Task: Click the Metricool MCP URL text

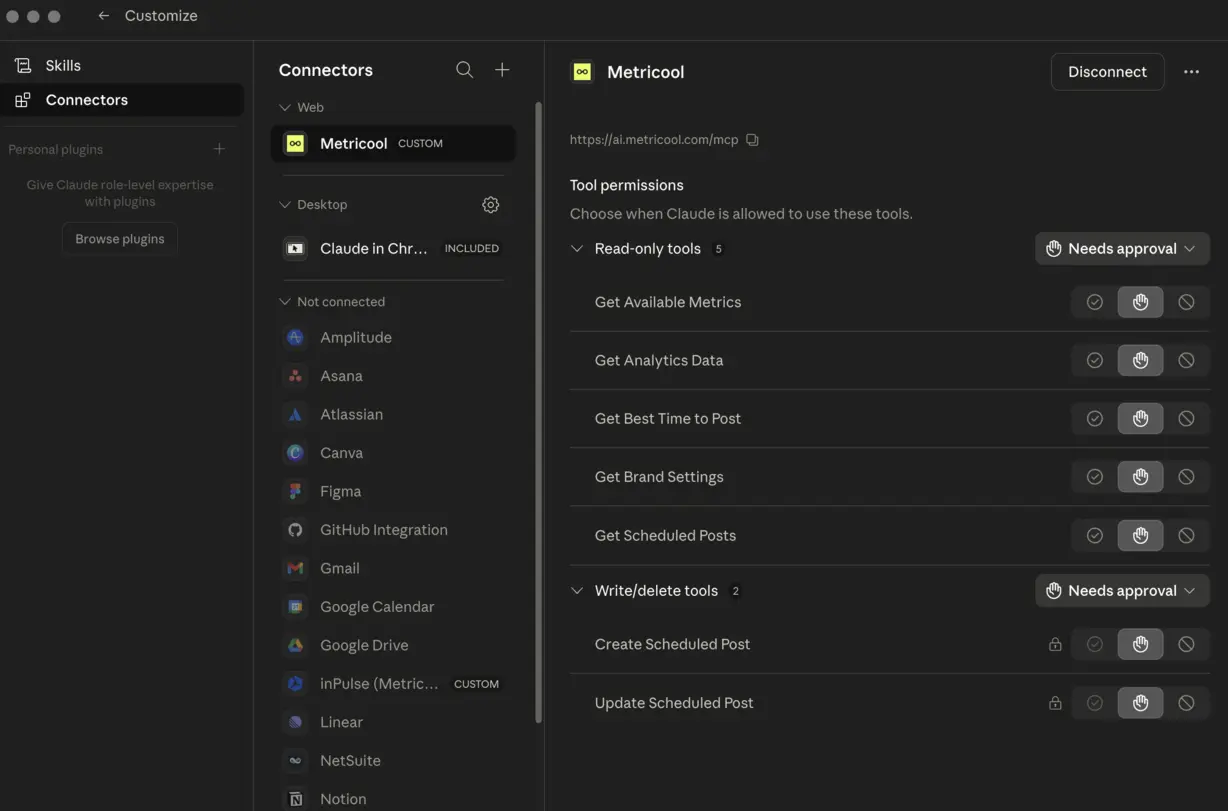Action: 654,140
